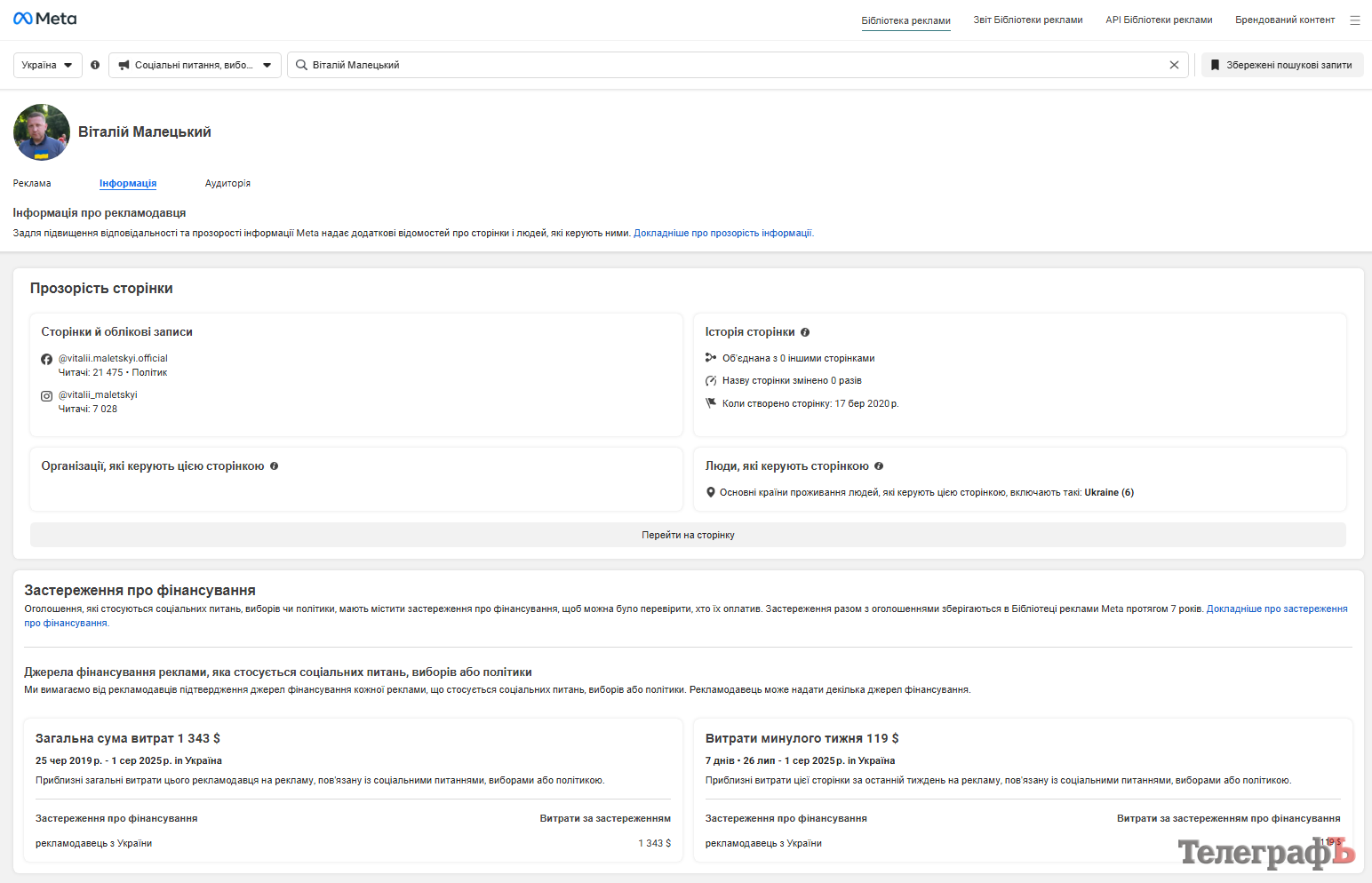Open Звіт Бібліотеки реклами in top menu
Viewport: 1372px width, 883px height.
click(x=1027, y=20)
